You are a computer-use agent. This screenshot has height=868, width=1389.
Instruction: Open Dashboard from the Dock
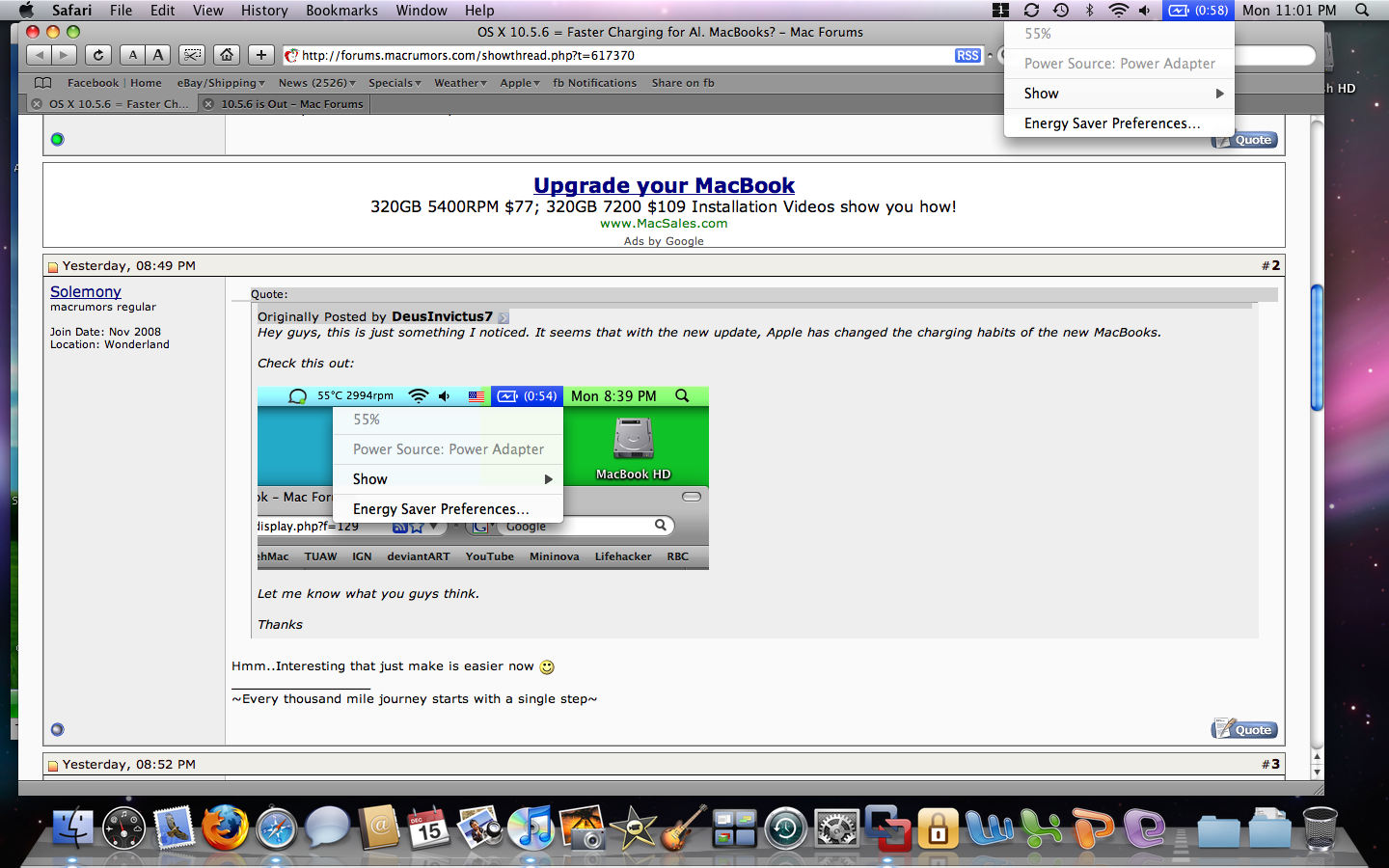tap(123, 827)
